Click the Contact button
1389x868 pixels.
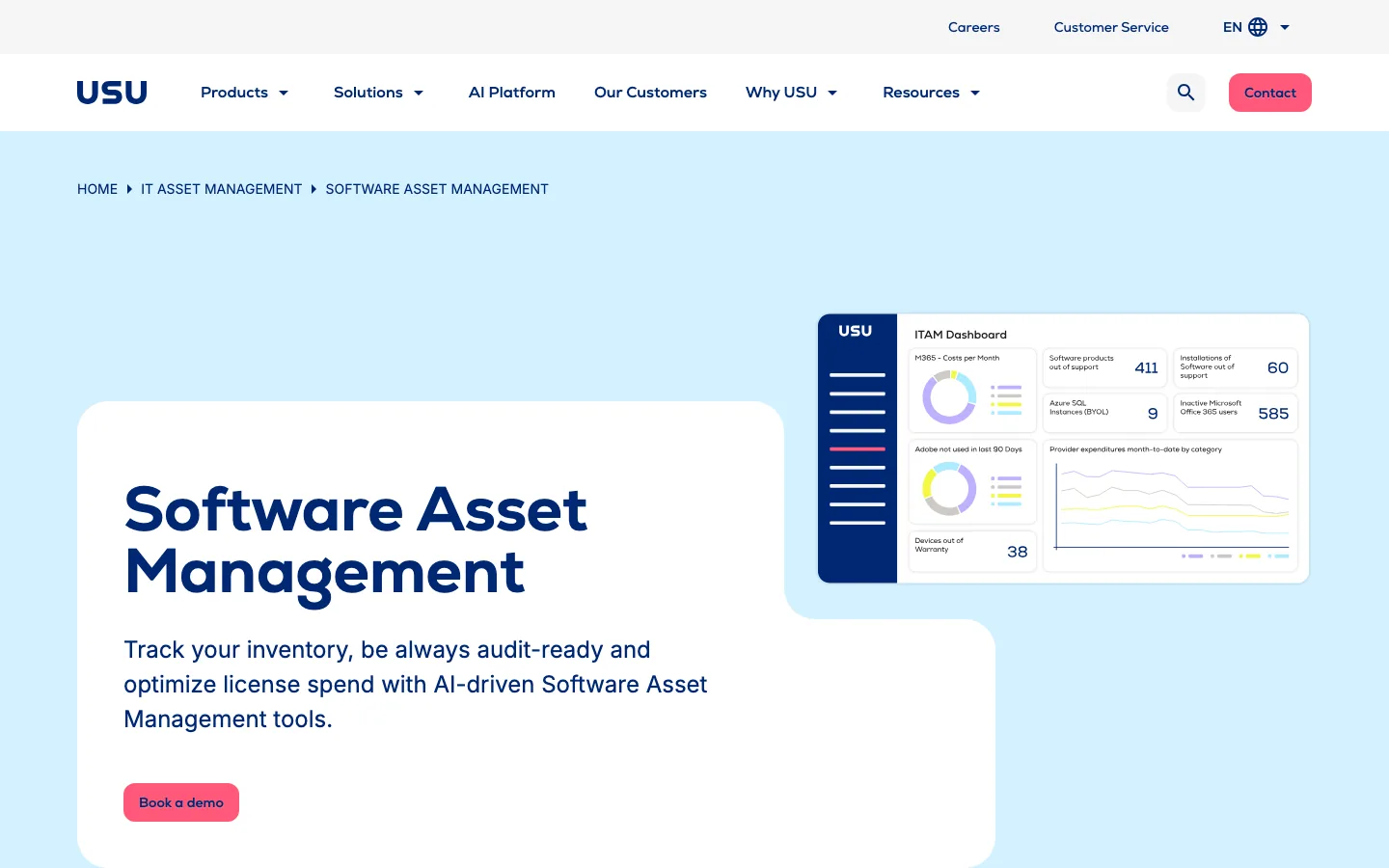pyautogui.click(x=1270, y=93)
